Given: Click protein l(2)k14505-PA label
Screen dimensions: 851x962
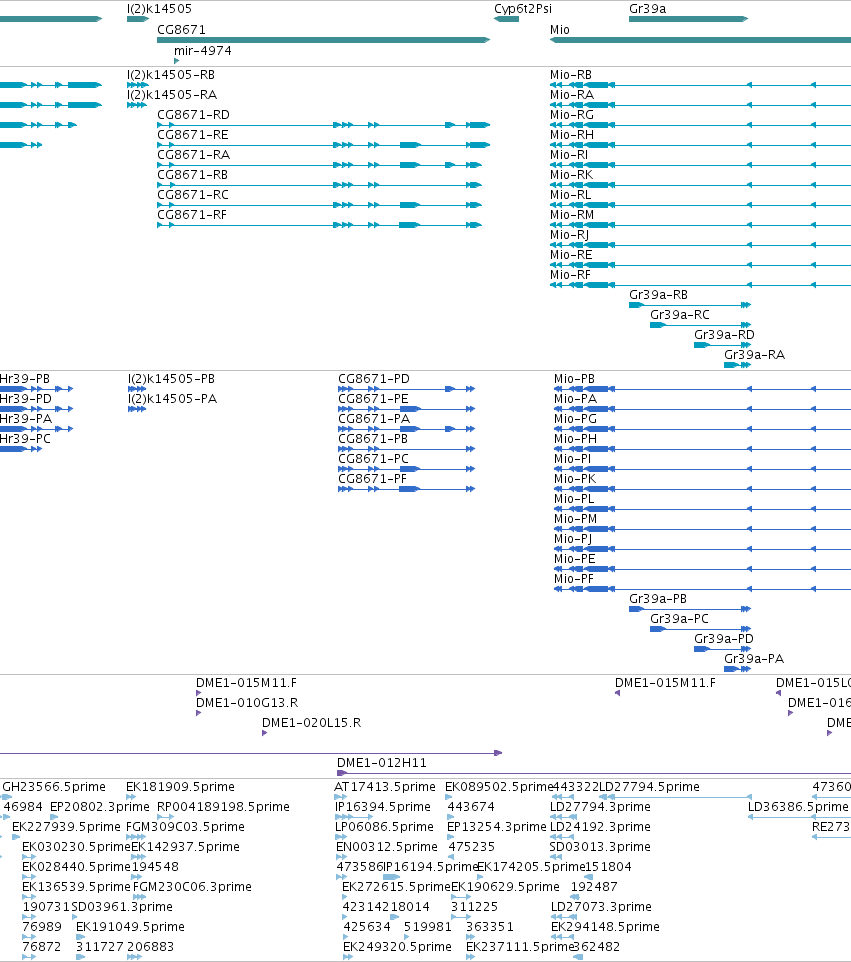Looking at the screenshot, I should (x=172, y=399).
